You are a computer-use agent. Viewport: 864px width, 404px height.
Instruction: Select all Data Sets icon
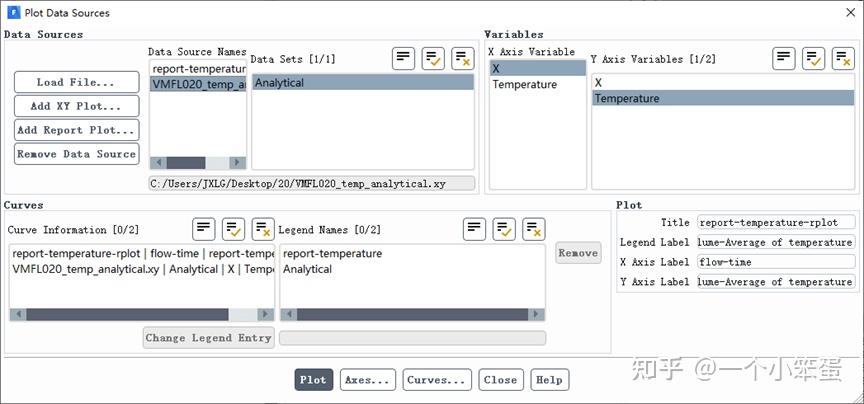(434, 58)
